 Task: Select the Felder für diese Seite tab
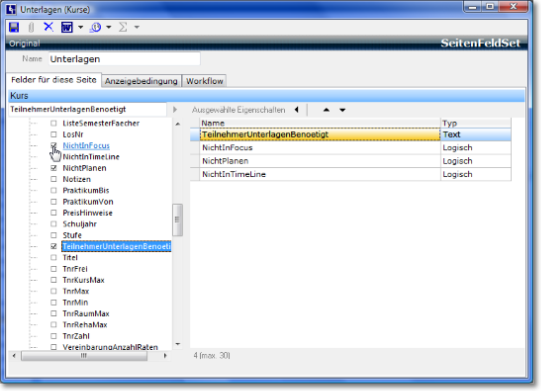[54, 80]
